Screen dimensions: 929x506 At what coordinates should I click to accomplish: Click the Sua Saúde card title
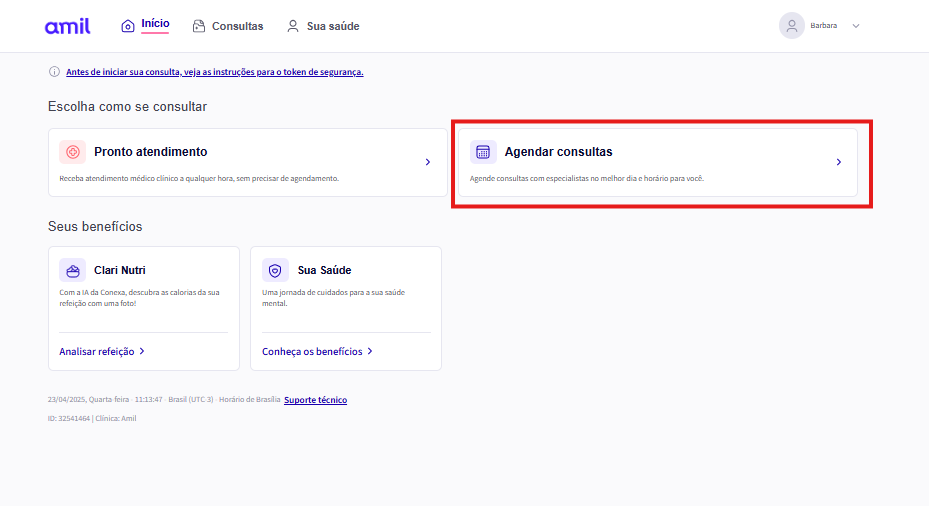(324, 270)
